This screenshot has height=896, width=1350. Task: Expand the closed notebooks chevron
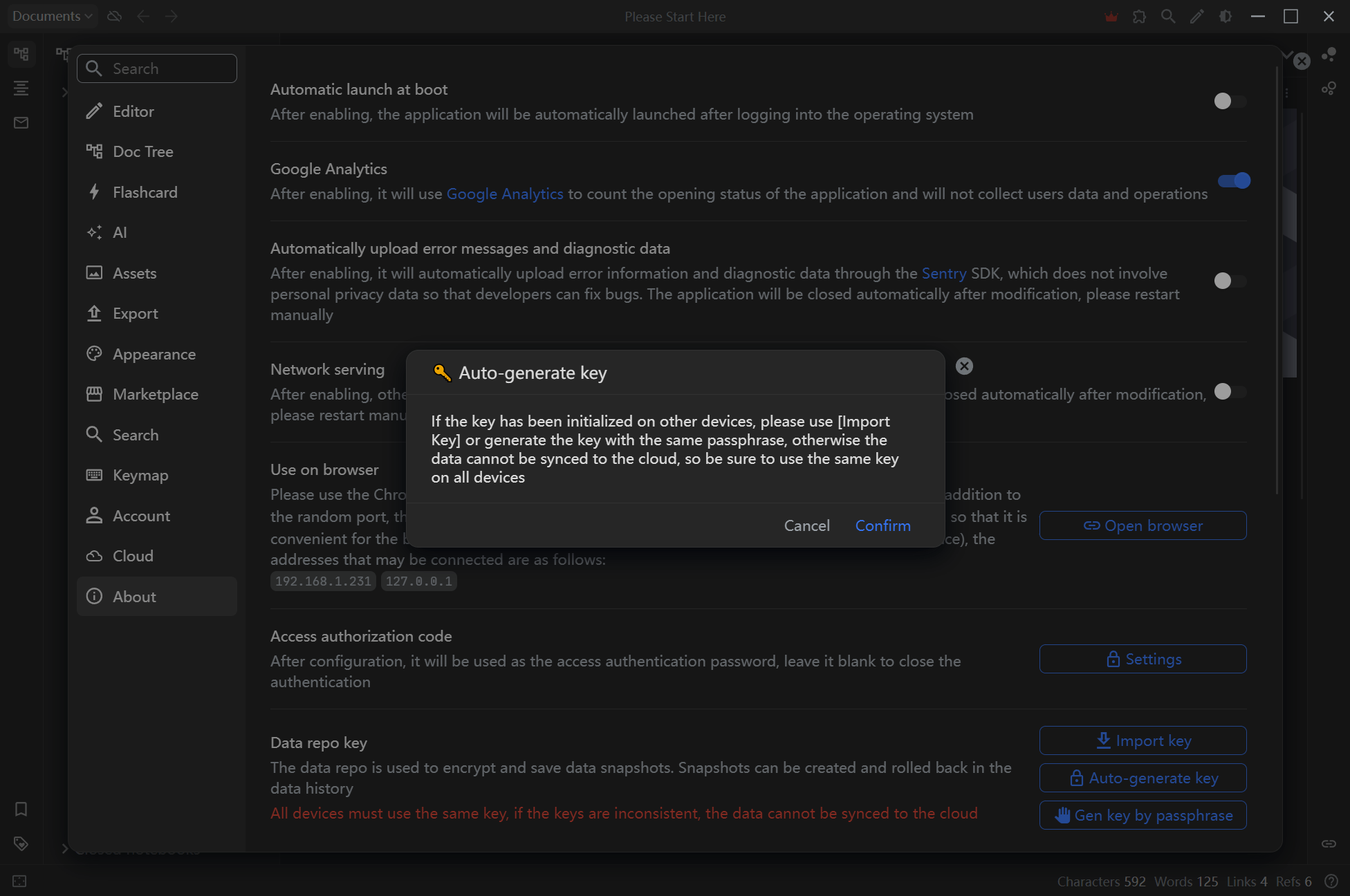pyautogui.click(x=64, y=848)
